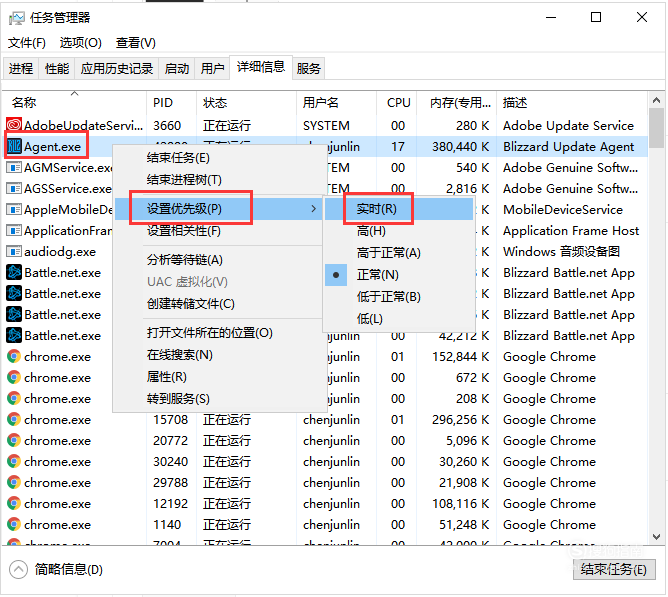Sort by Description (描述) column header
Image resolution: width=668 pixels, height=597 pixels.
[573, 102]
